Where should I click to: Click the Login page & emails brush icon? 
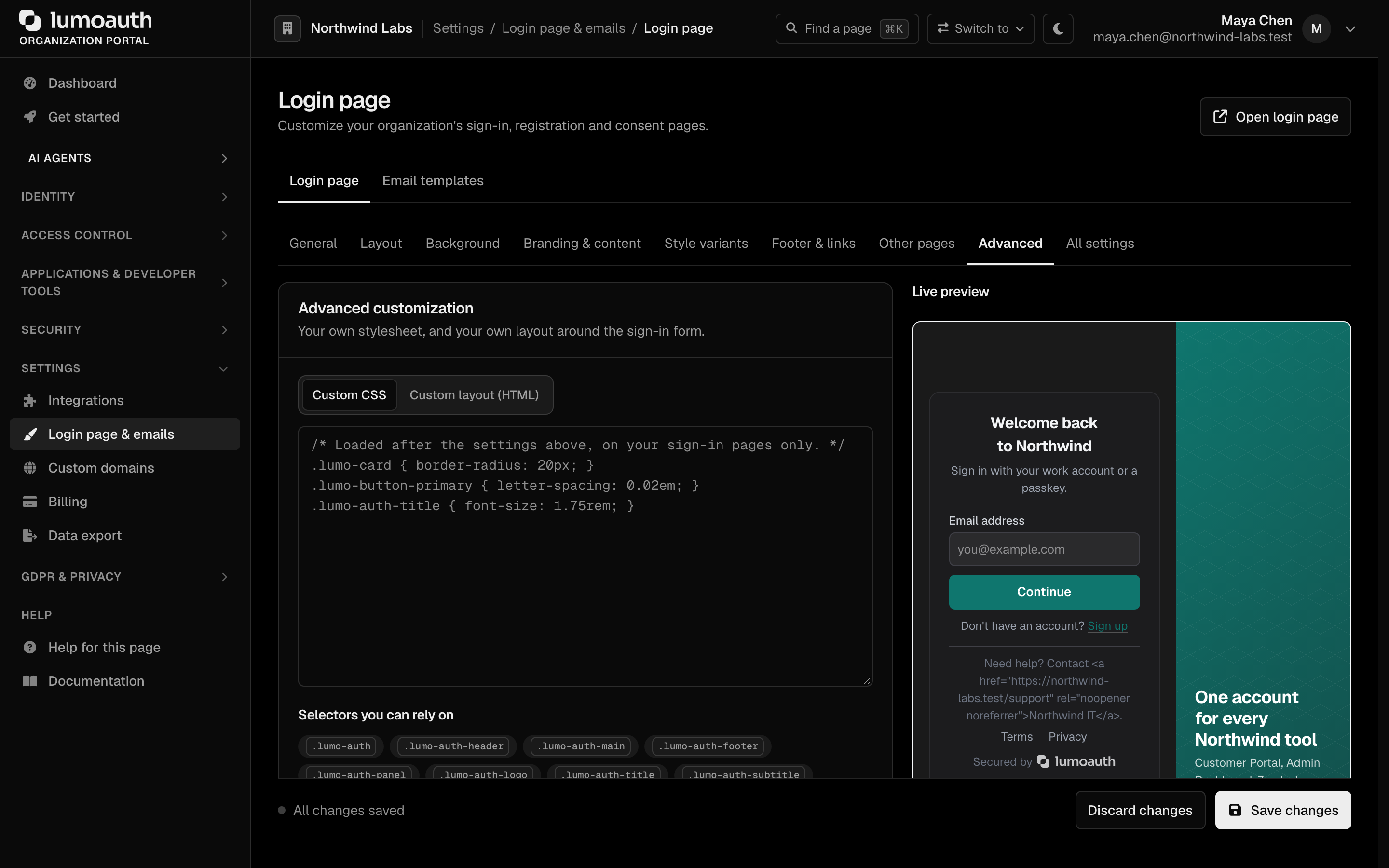click(x=30, y=434)
